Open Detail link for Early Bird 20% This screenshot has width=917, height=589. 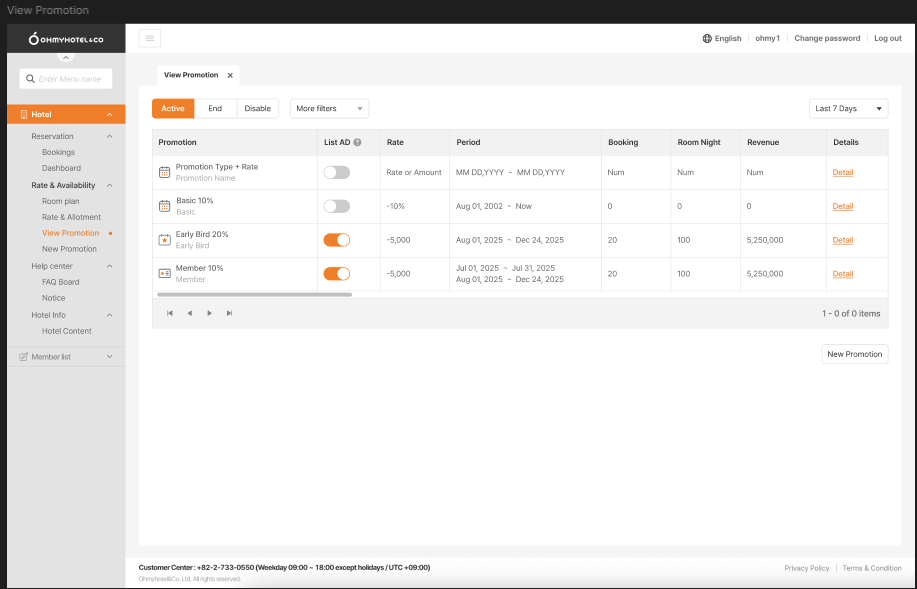(x=843, y=240)
